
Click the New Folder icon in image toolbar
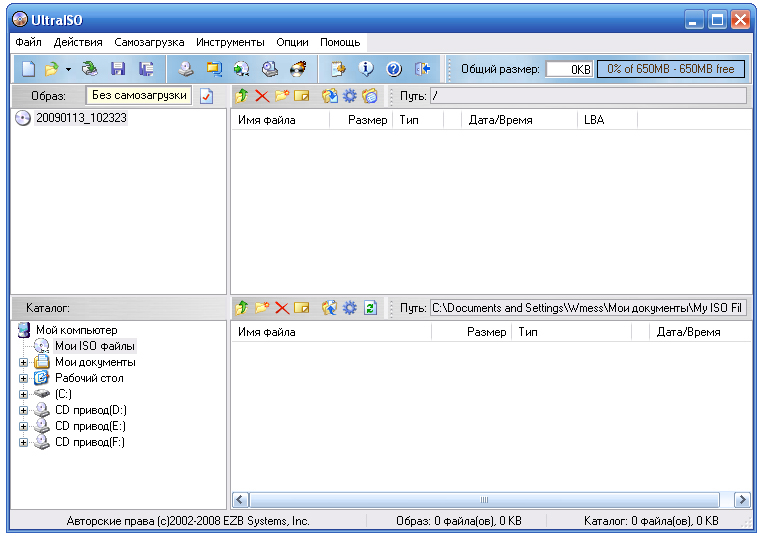pyautogui.click(x=281, y=95)
